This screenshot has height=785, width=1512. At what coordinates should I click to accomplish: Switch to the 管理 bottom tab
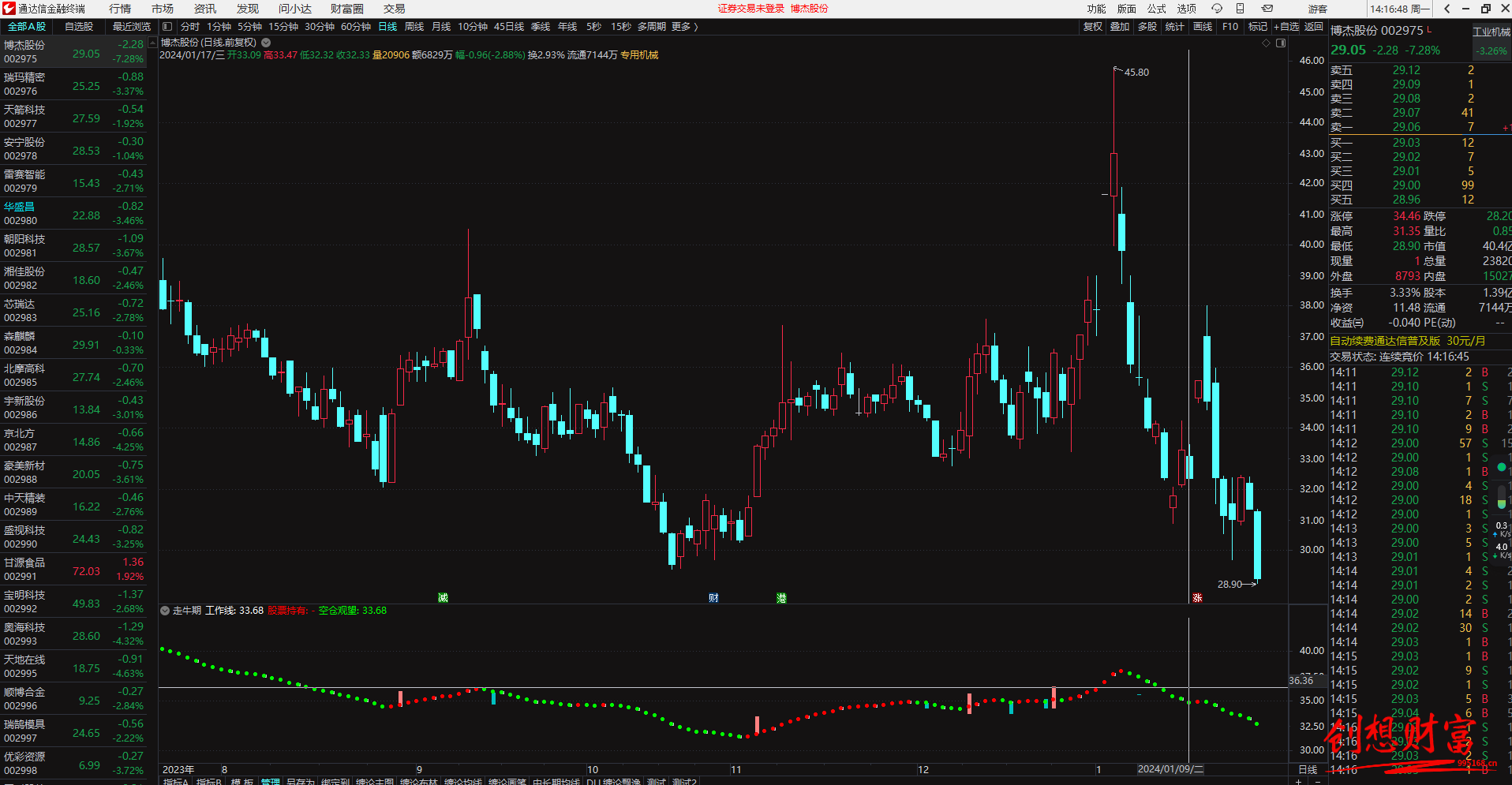(270, 781)
